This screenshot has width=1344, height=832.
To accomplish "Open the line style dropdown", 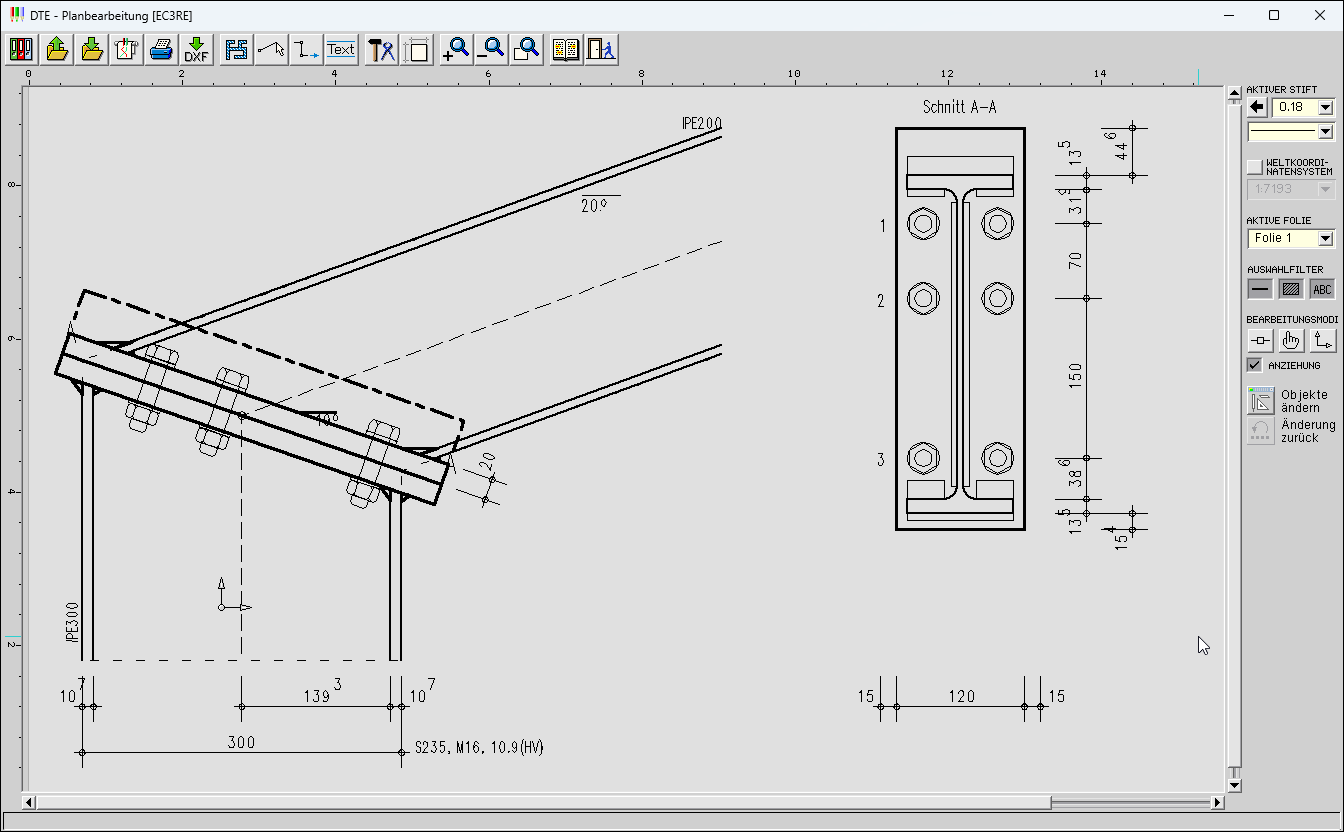I will pos(1326,132).
